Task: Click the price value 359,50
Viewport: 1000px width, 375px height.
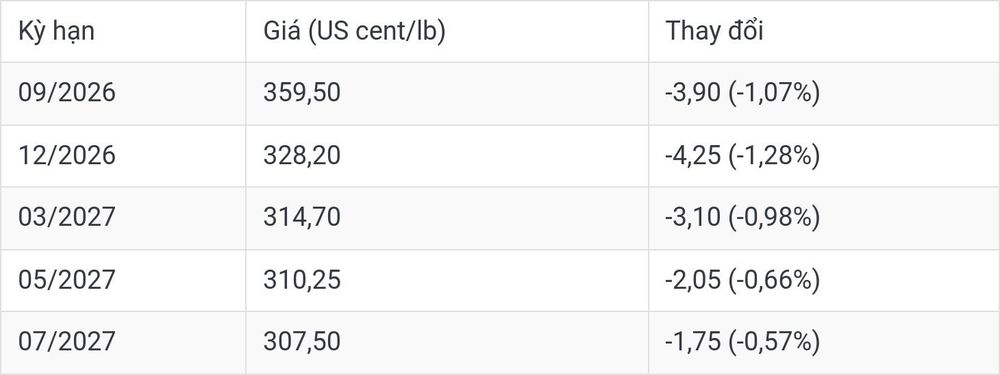Action: click(302, 93)
